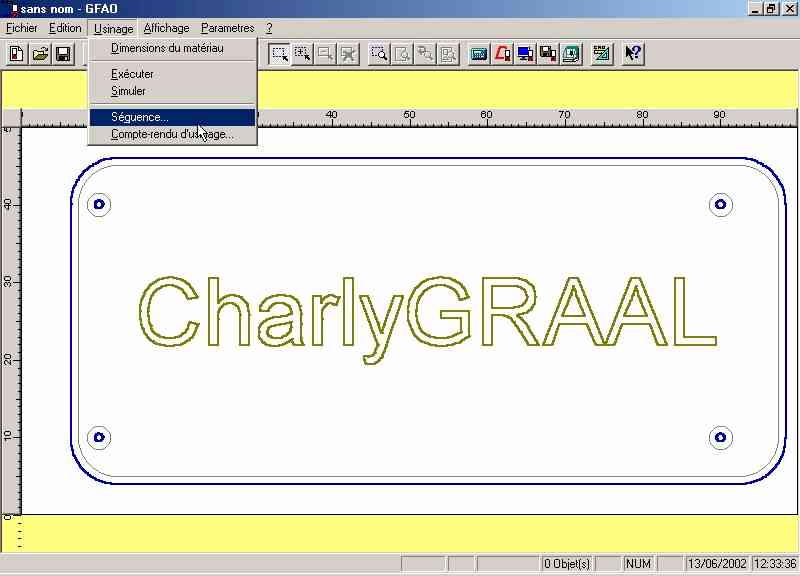
Task: Click the CharlyGRAAL engraved text outline
Action: (427, 319)
